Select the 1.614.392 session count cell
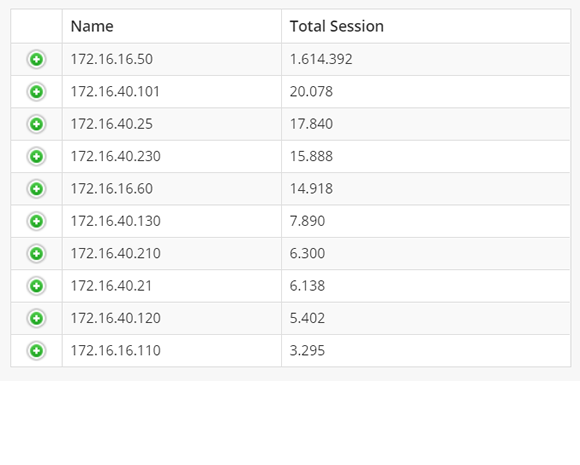Image resolution: width=580 pixels, height=465 pixels. tap(426, 59)
